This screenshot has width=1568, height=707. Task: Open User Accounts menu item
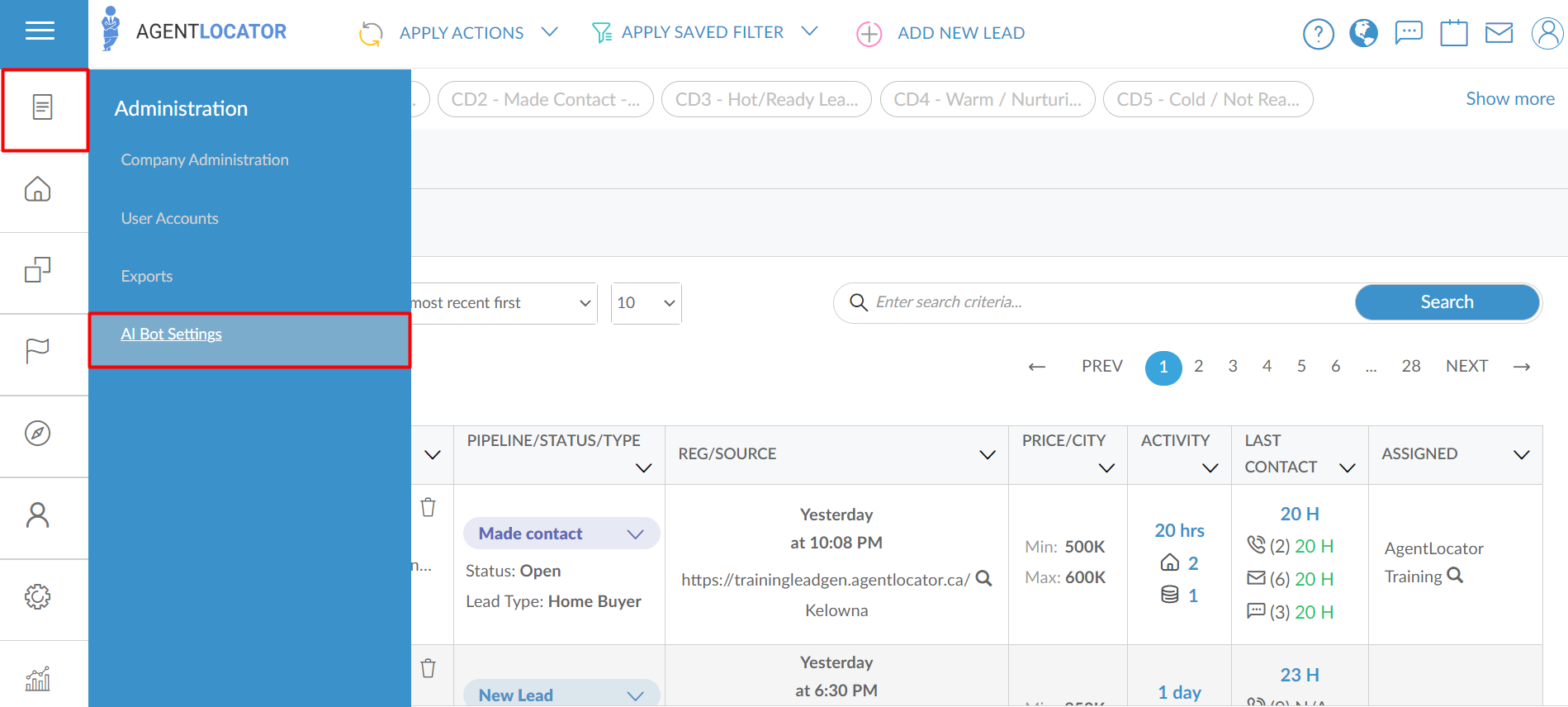coord(170,219)
